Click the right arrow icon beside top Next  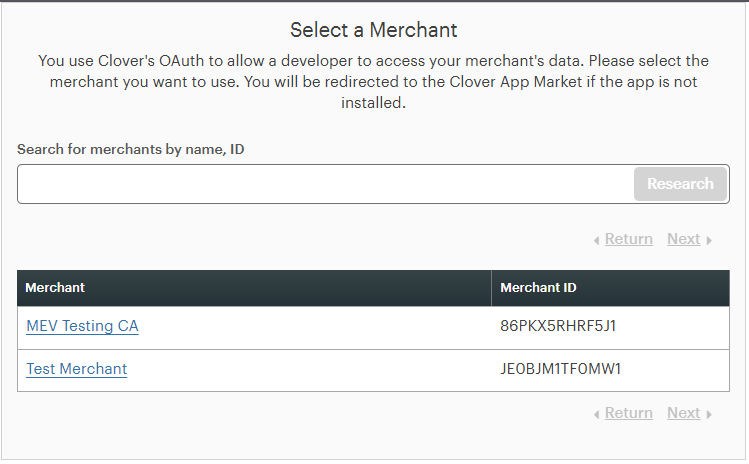click(709, 240)
